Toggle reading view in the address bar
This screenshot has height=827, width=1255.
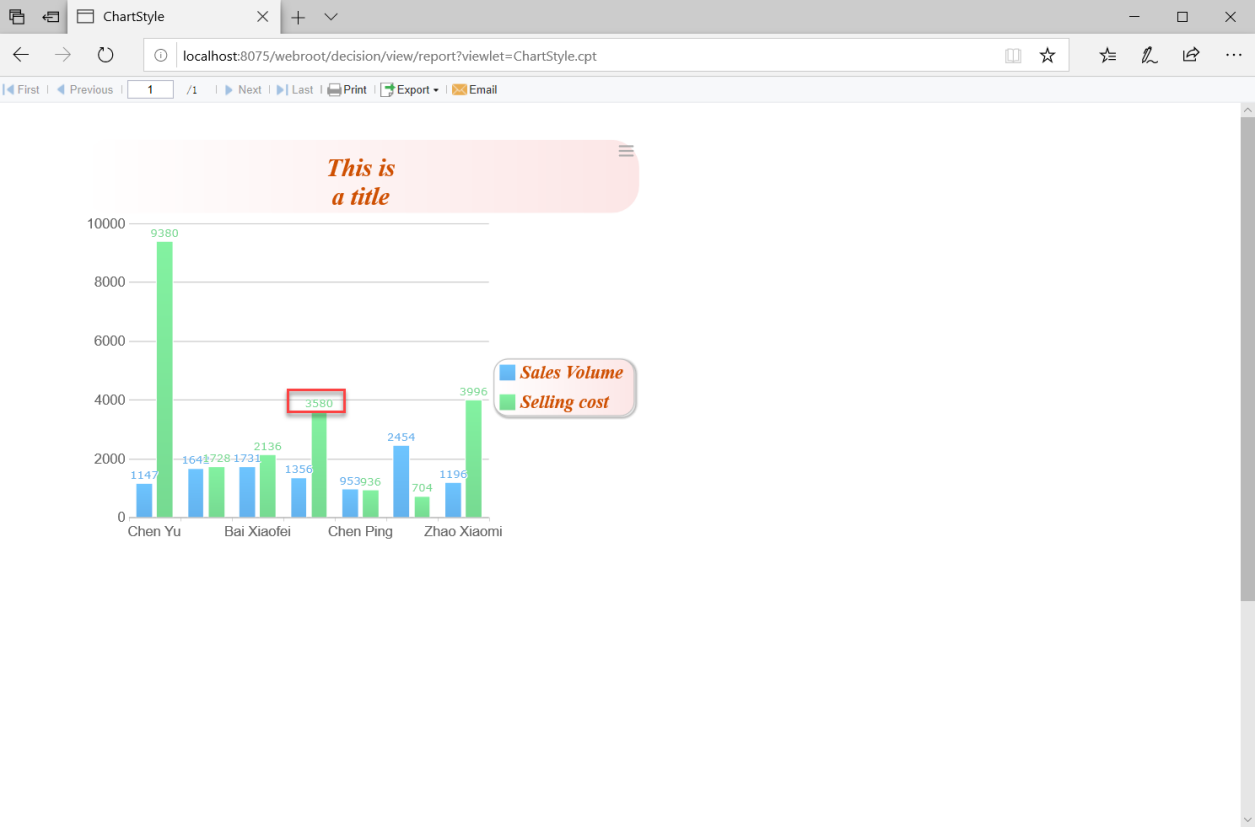click(x=1013, y=55)
